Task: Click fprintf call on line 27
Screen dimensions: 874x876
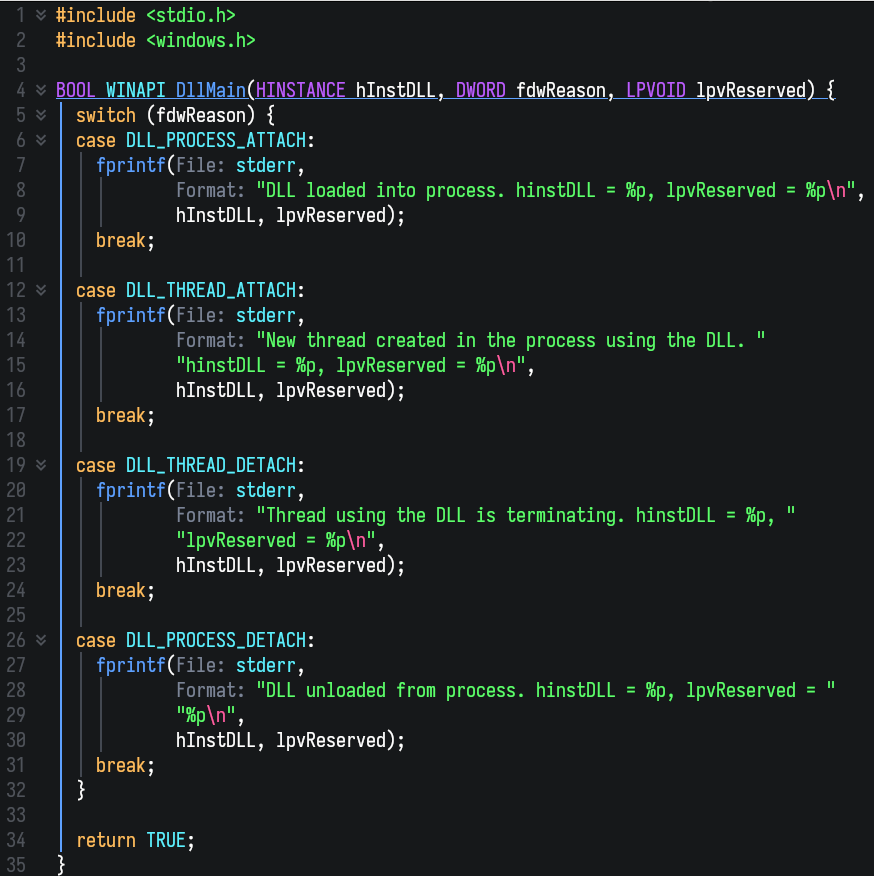Action: coord(131,665)
